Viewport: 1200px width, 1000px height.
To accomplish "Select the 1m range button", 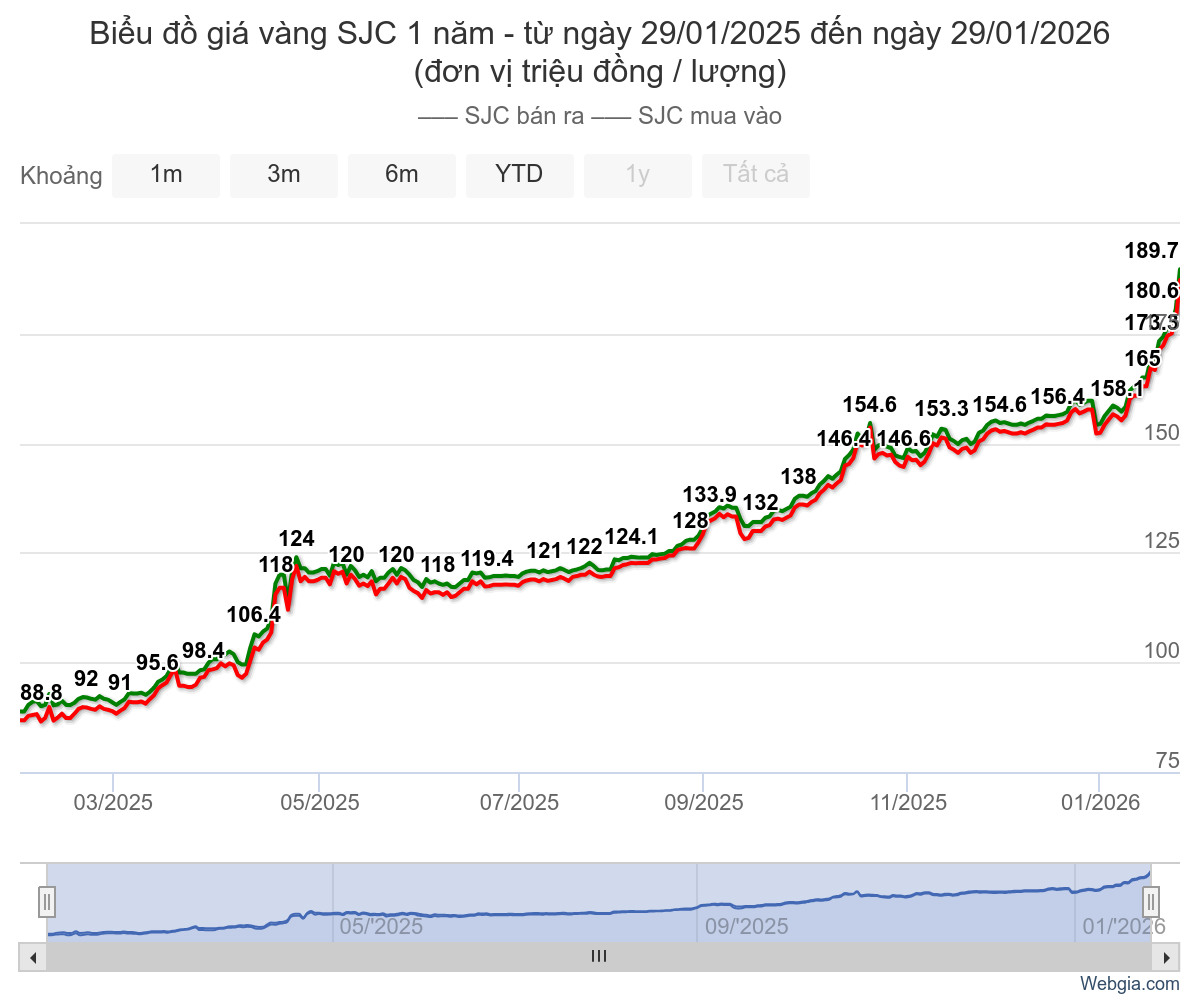I will tap(166, 175).
